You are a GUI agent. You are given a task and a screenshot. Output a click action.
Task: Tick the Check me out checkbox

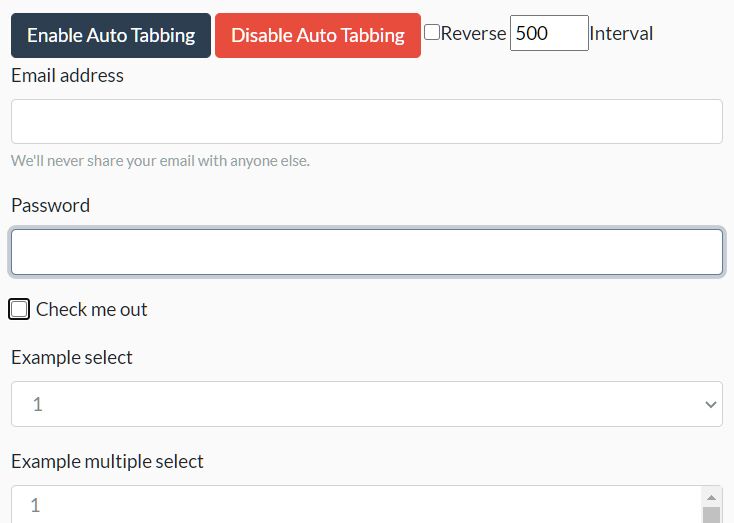19,309
